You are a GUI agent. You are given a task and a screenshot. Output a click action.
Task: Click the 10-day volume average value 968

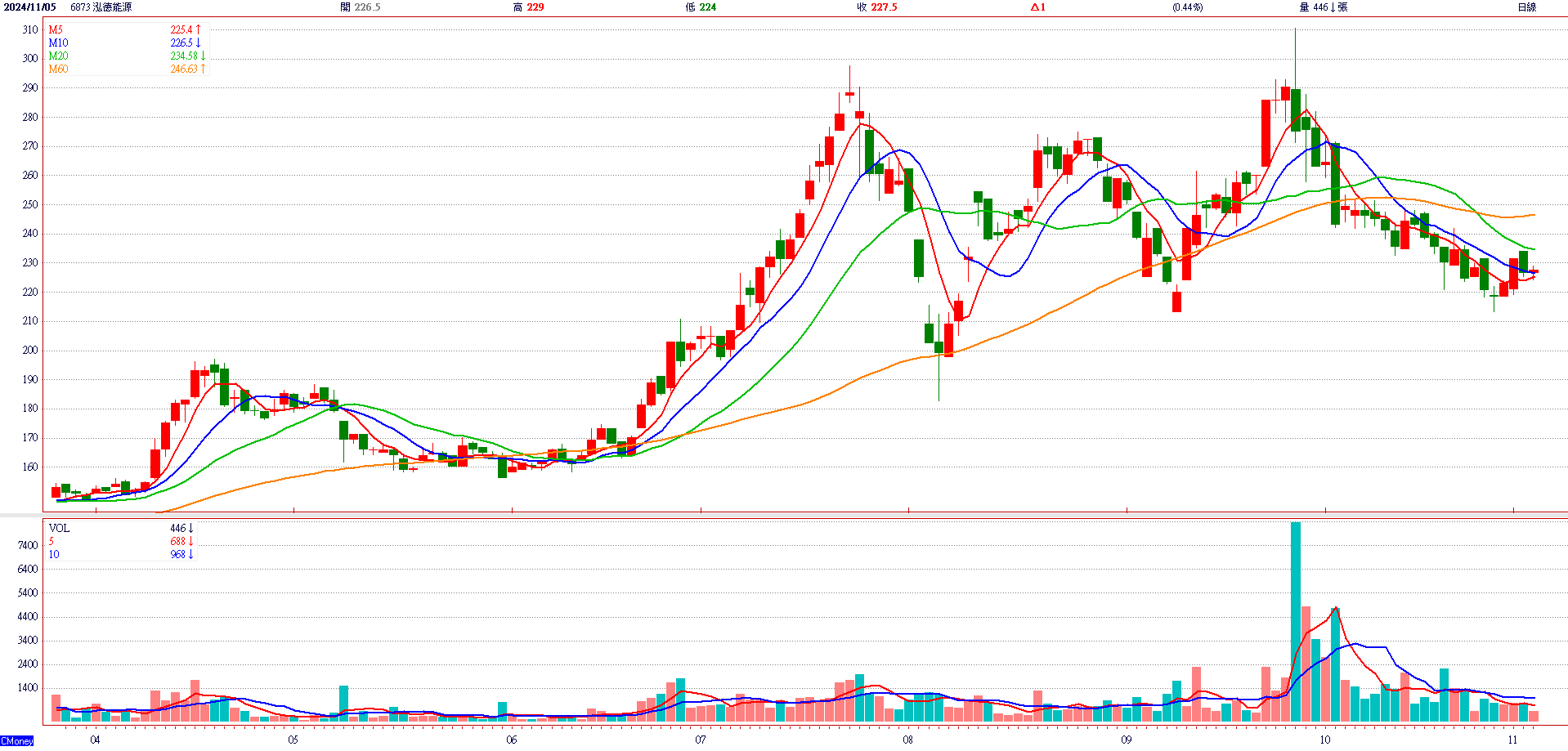pos(177,554)
